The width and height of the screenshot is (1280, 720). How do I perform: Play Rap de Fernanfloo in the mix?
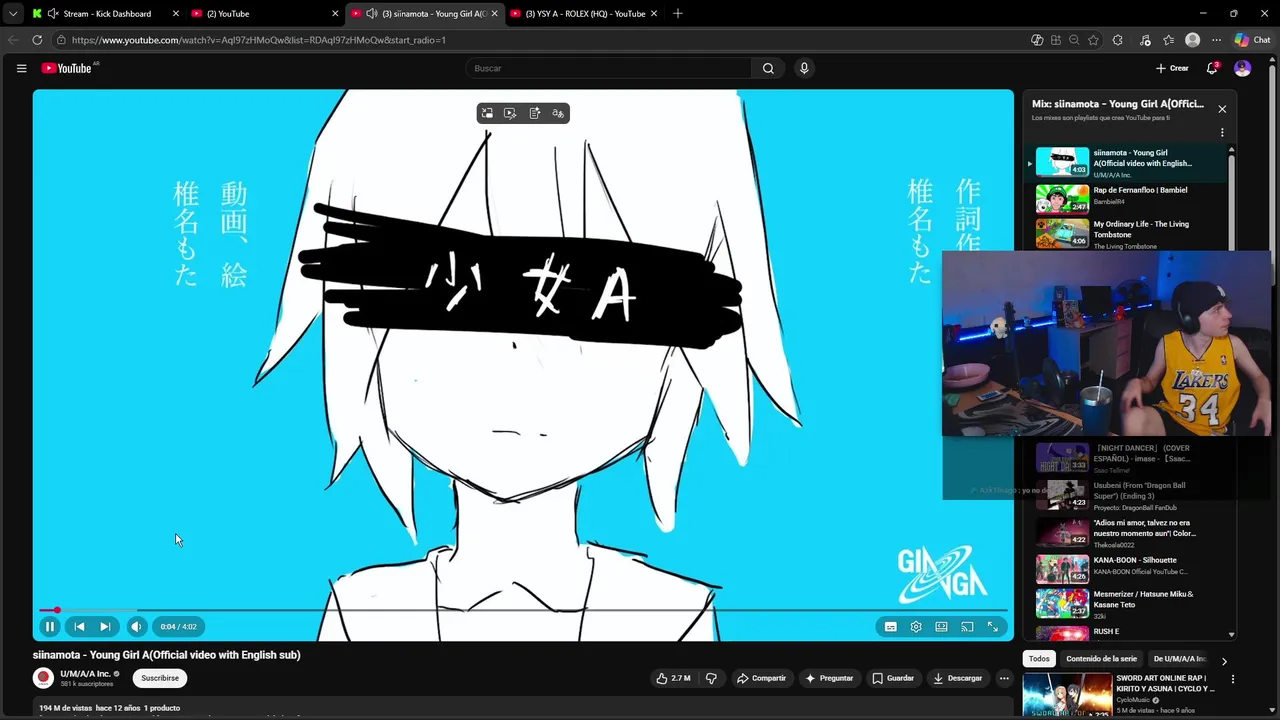(x=1128, y=198)
